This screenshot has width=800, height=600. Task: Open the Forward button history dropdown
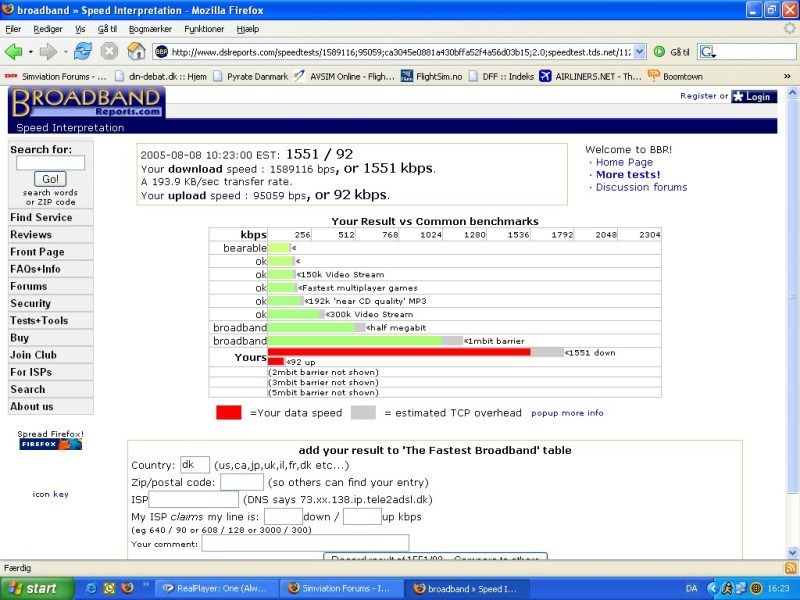pos(65,51)
